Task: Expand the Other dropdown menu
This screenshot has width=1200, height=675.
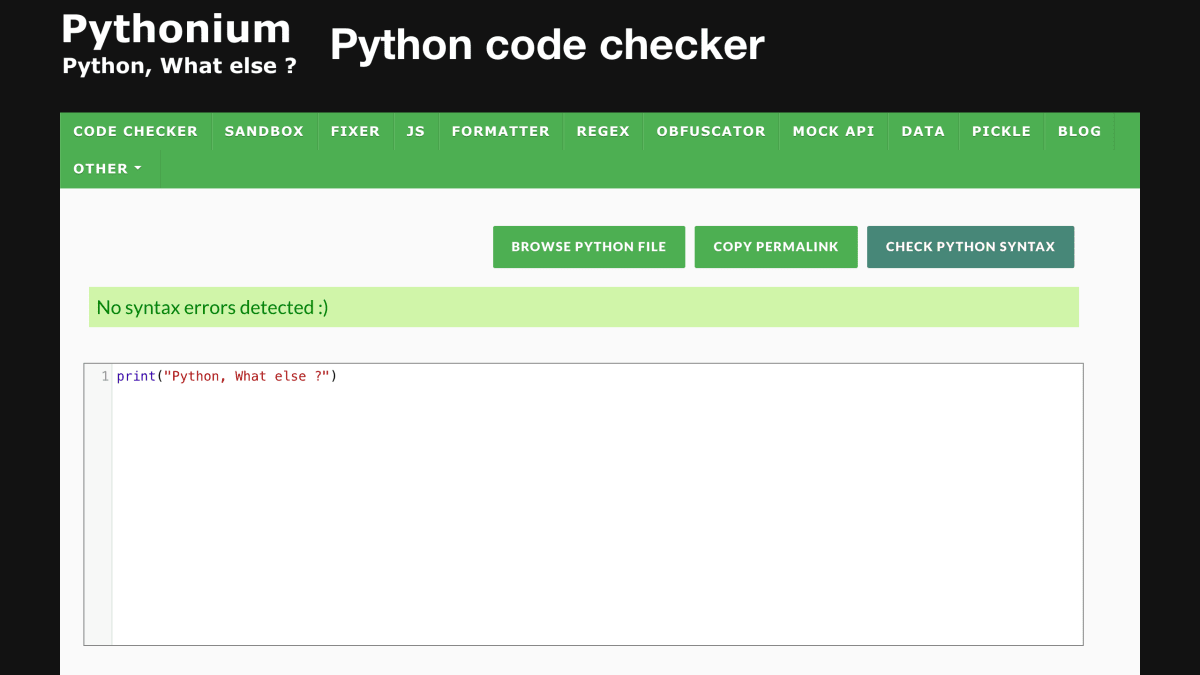Action: (108, 169)
